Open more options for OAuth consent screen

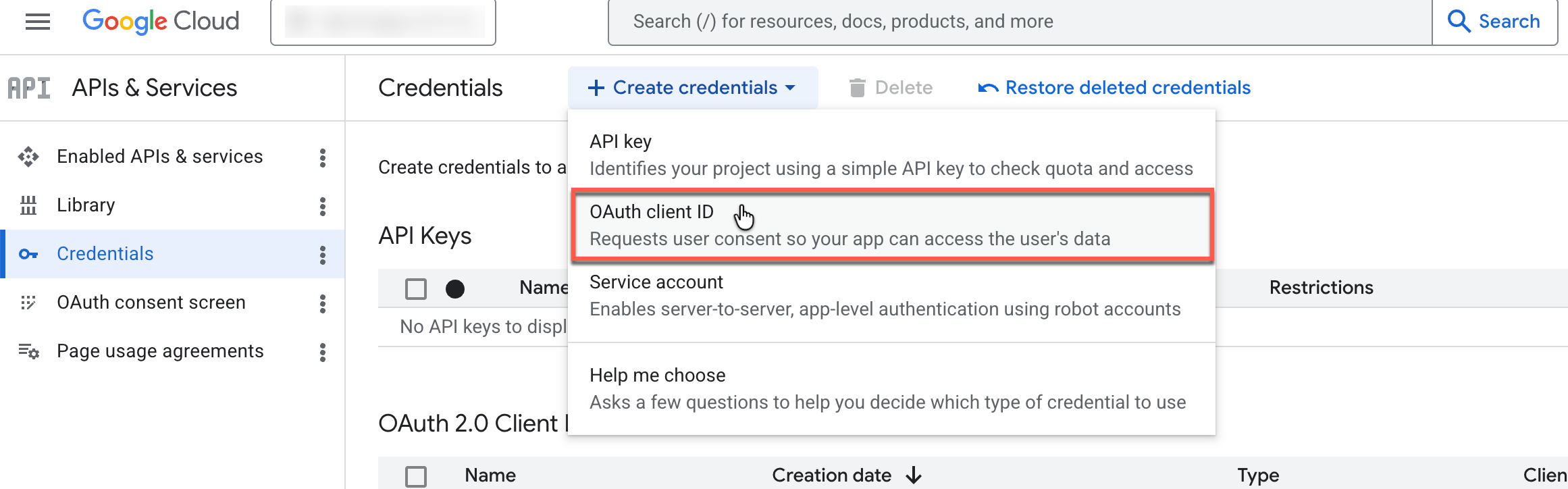click(x=323, y=303)
